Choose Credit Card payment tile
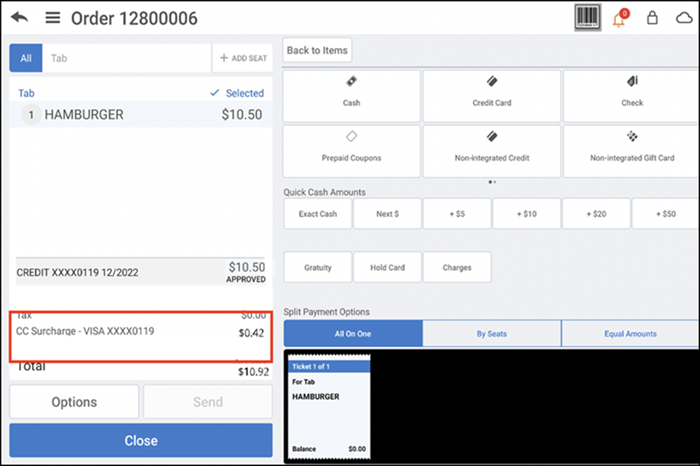The width and height of the screenshot is (700, 466). tap(491, 95)
